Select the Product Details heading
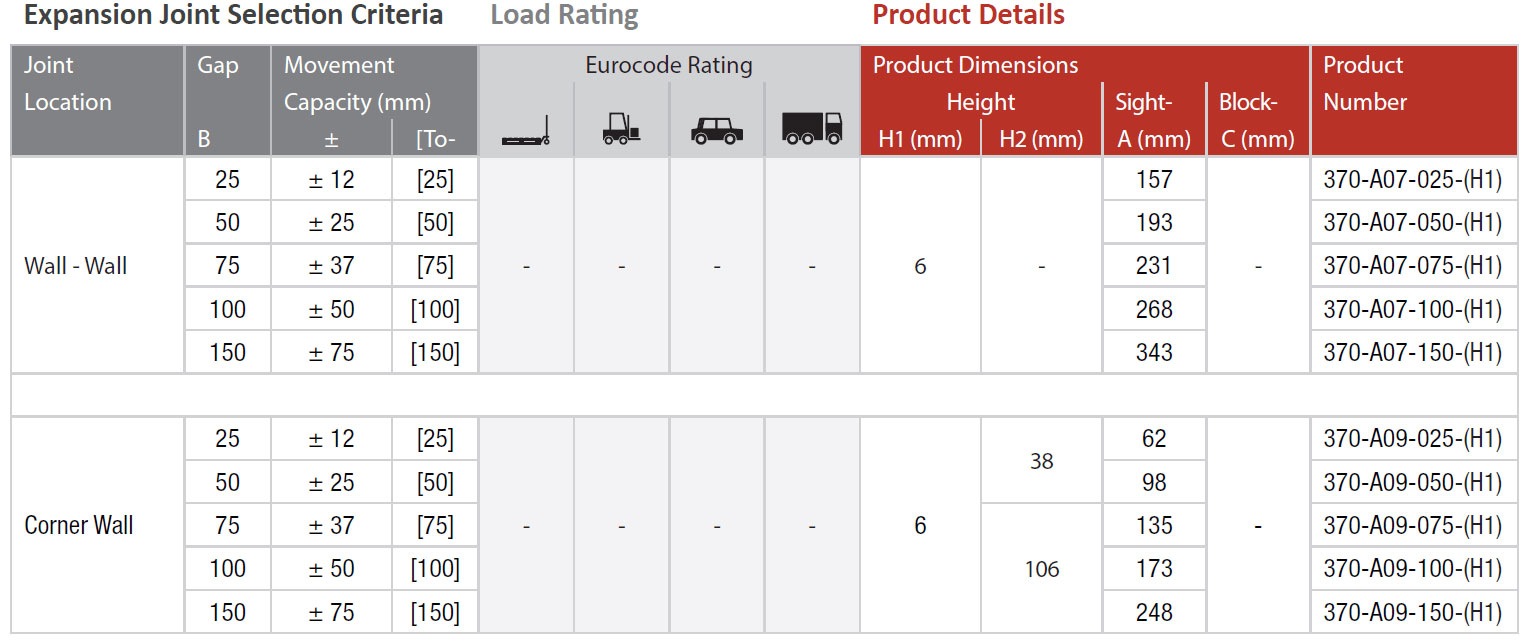Screen dimensions: 1529x644 click(968, 15)
